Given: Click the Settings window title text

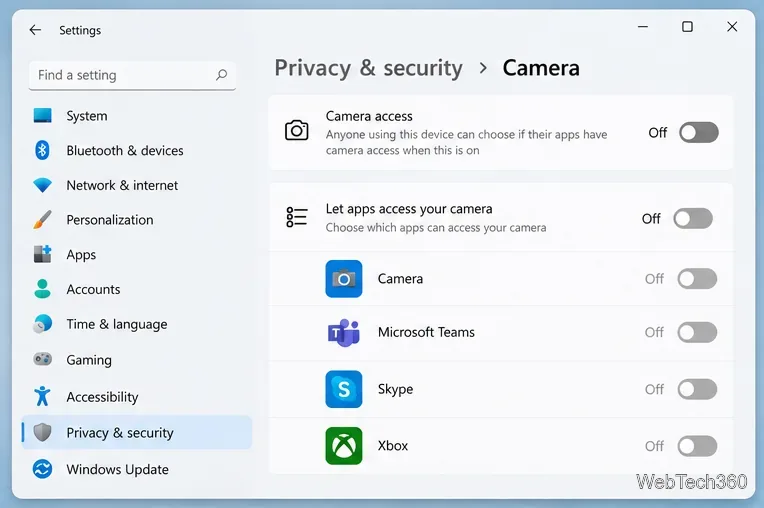Looking at the screenshot, I should coord(80,30).
